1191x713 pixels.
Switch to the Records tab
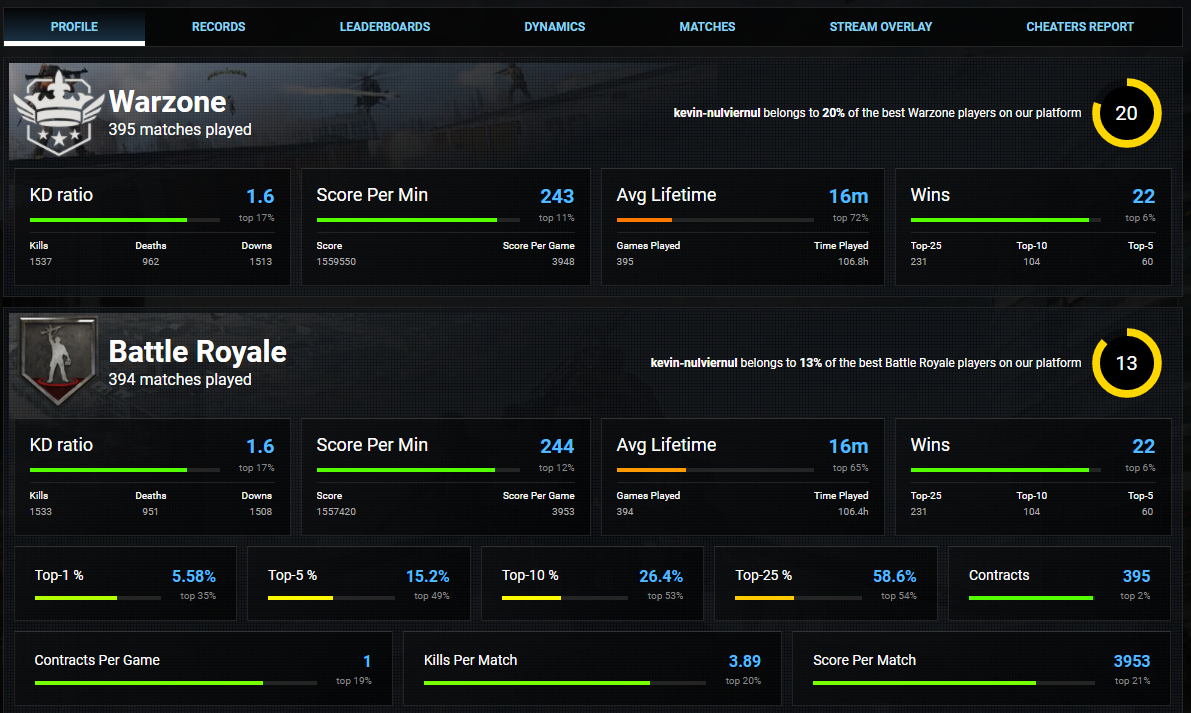point(218,27)
